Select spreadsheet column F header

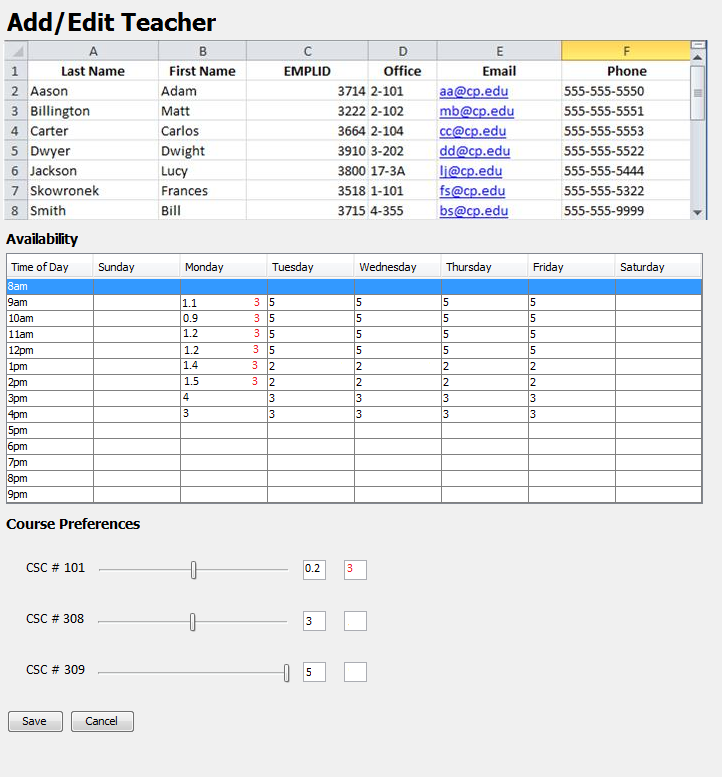[626, 51]
